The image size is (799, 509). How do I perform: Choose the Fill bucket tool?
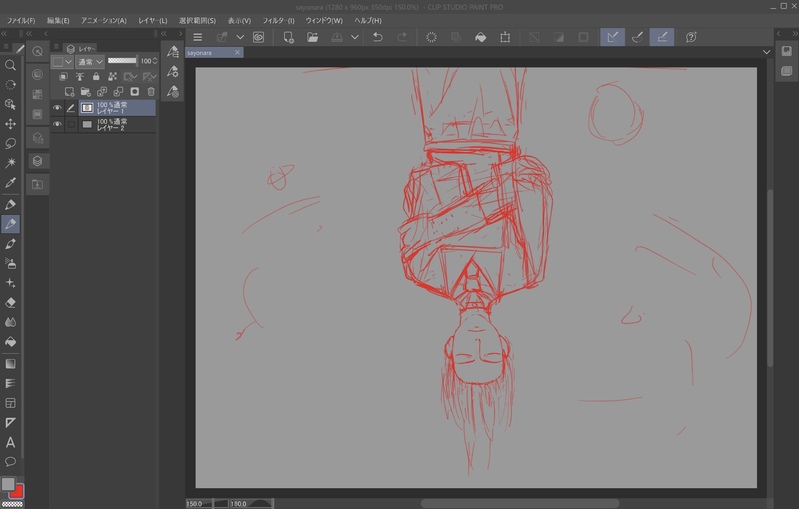(x=11, y=342)
